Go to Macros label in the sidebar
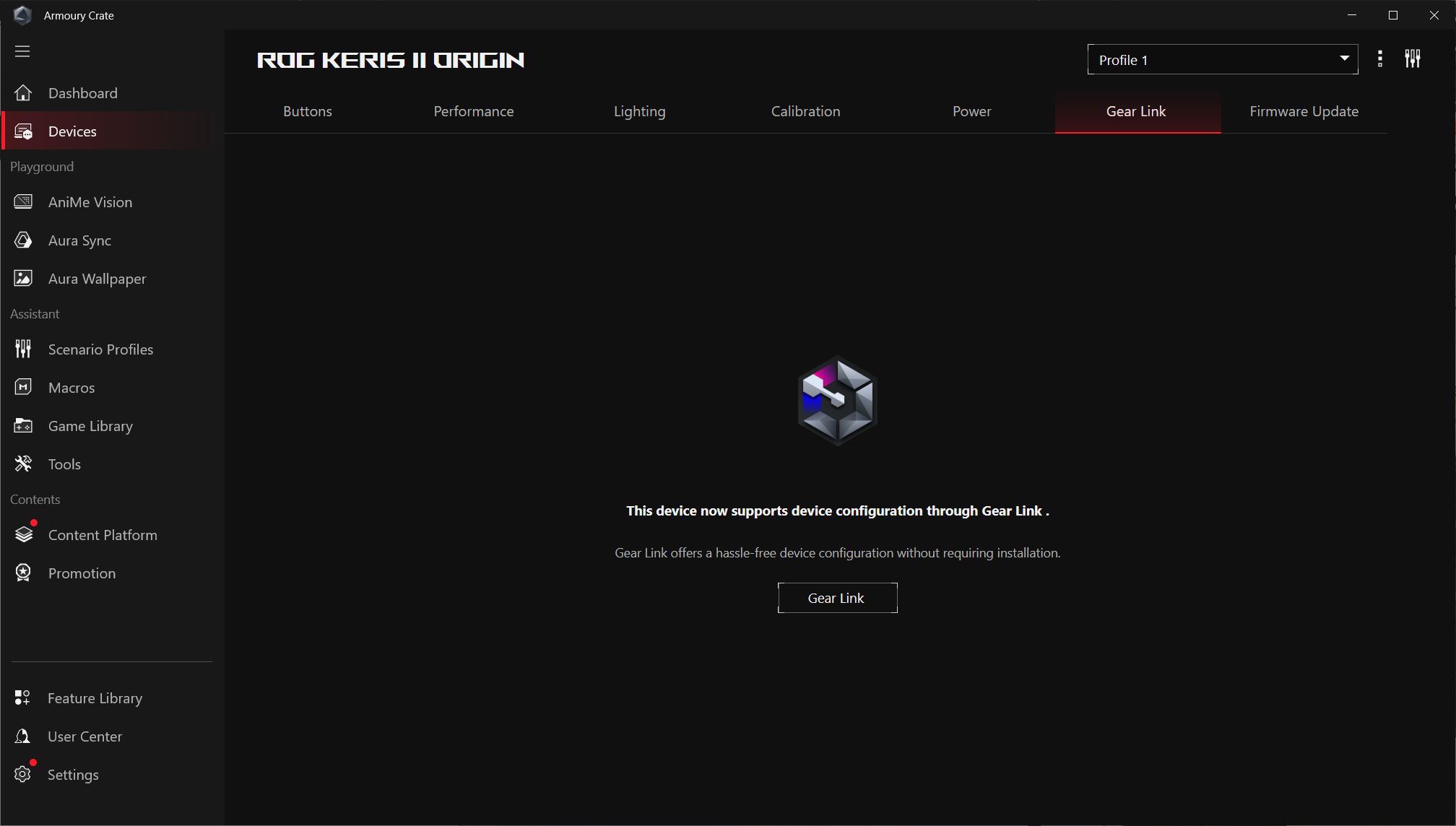Viewport: 1456px width, 826px height. 71,388
